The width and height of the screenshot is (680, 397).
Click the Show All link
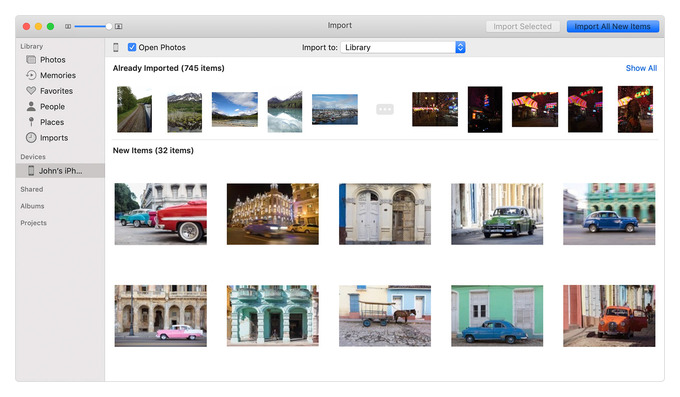click(641, 68)
